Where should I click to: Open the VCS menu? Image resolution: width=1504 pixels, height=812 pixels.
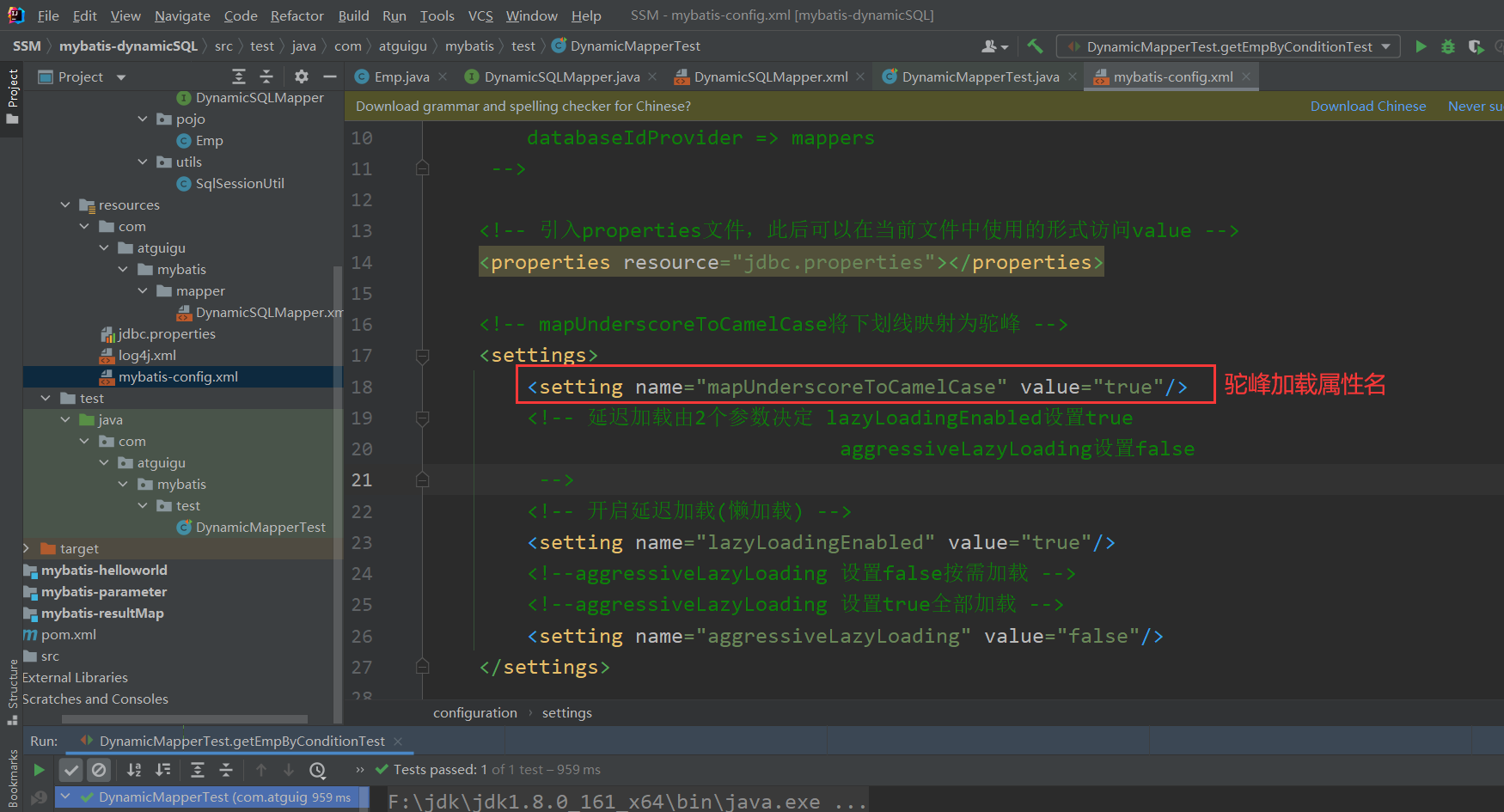click(x=480, y=15)
